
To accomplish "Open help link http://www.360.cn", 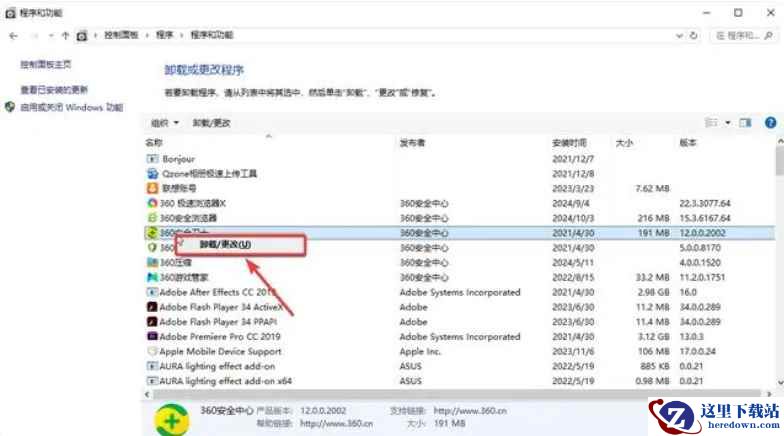I will 336,424.
